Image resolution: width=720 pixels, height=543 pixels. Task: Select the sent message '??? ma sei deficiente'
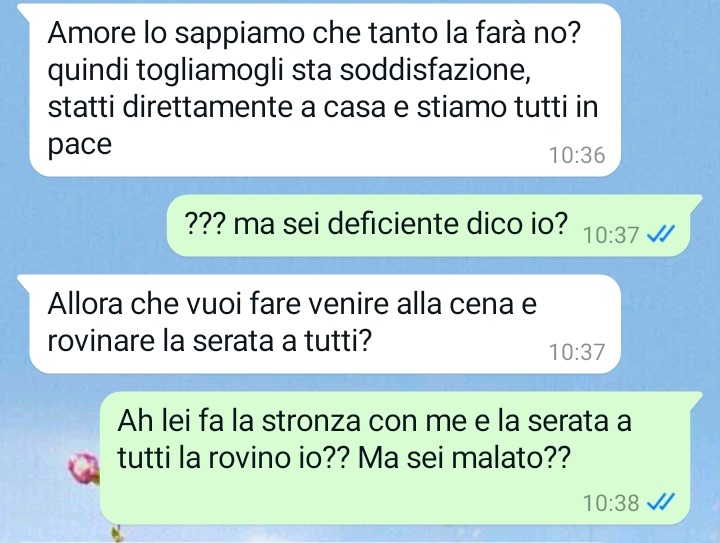point(428,225)
